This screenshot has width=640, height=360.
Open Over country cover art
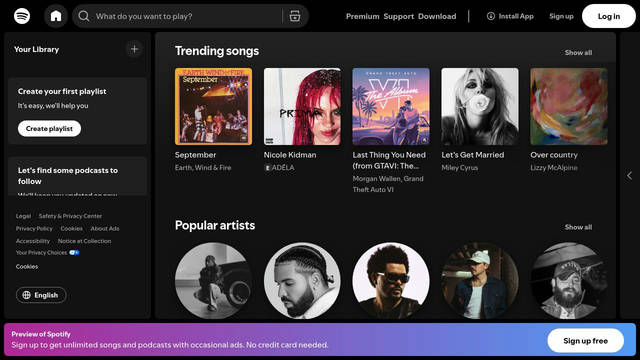coord(569,107)
